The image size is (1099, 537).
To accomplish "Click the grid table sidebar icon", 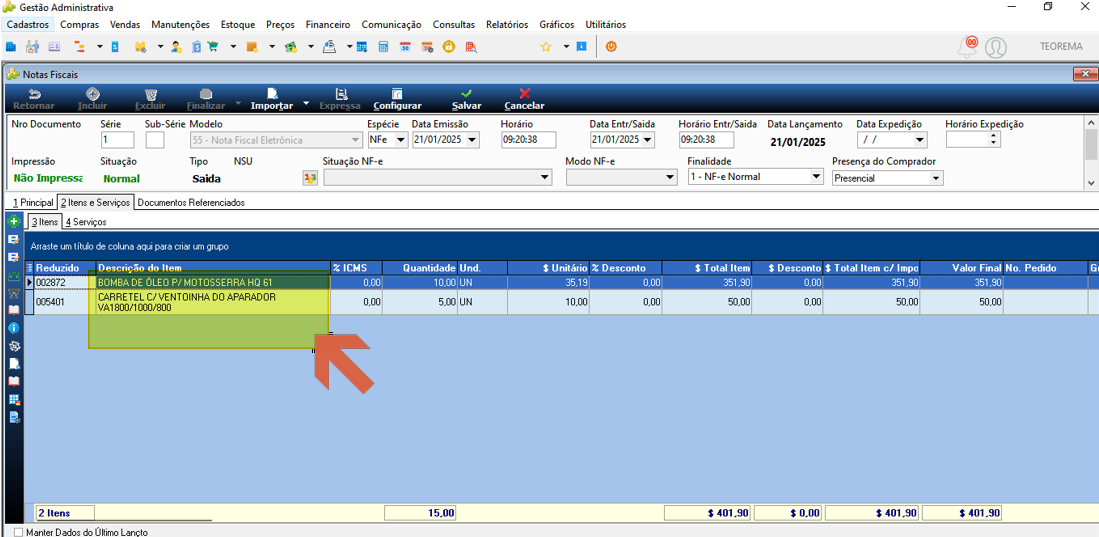I will pyautogui.click(x=13, y=400).
